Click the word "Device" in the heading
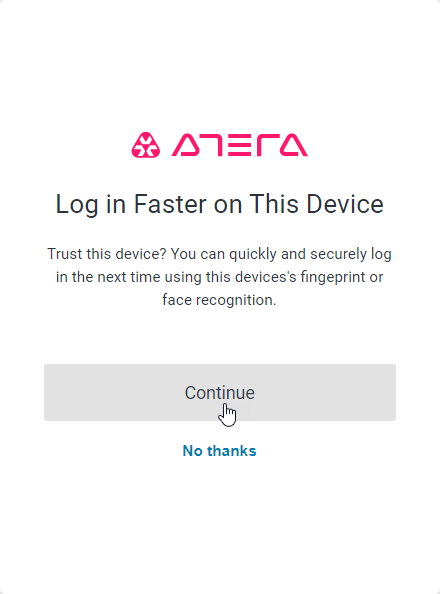 [x=345, y=204]
